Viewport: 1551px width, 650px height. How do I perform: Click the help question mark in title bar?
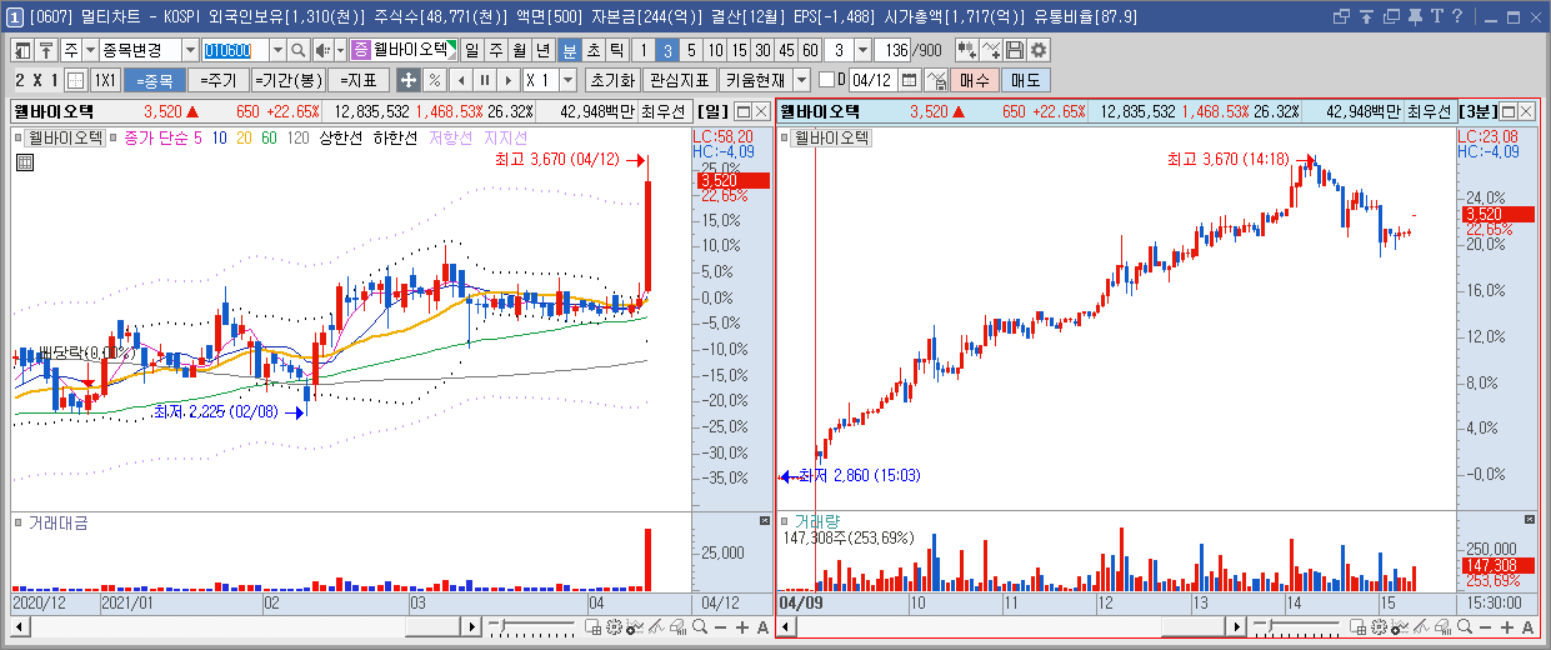[1457, 16]
